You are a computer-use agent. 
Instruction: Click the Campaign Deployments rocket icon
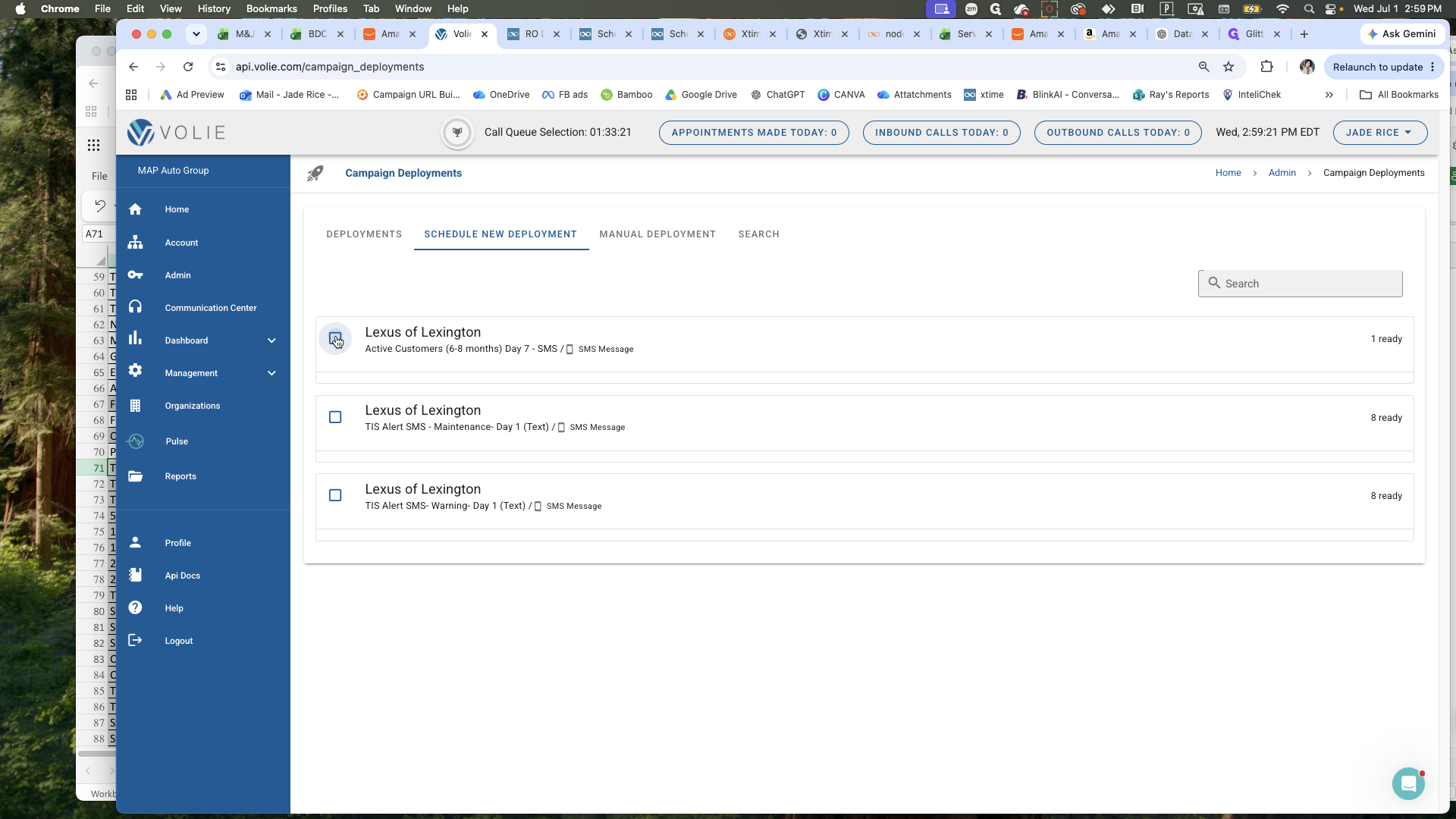[x=315, y=174]
